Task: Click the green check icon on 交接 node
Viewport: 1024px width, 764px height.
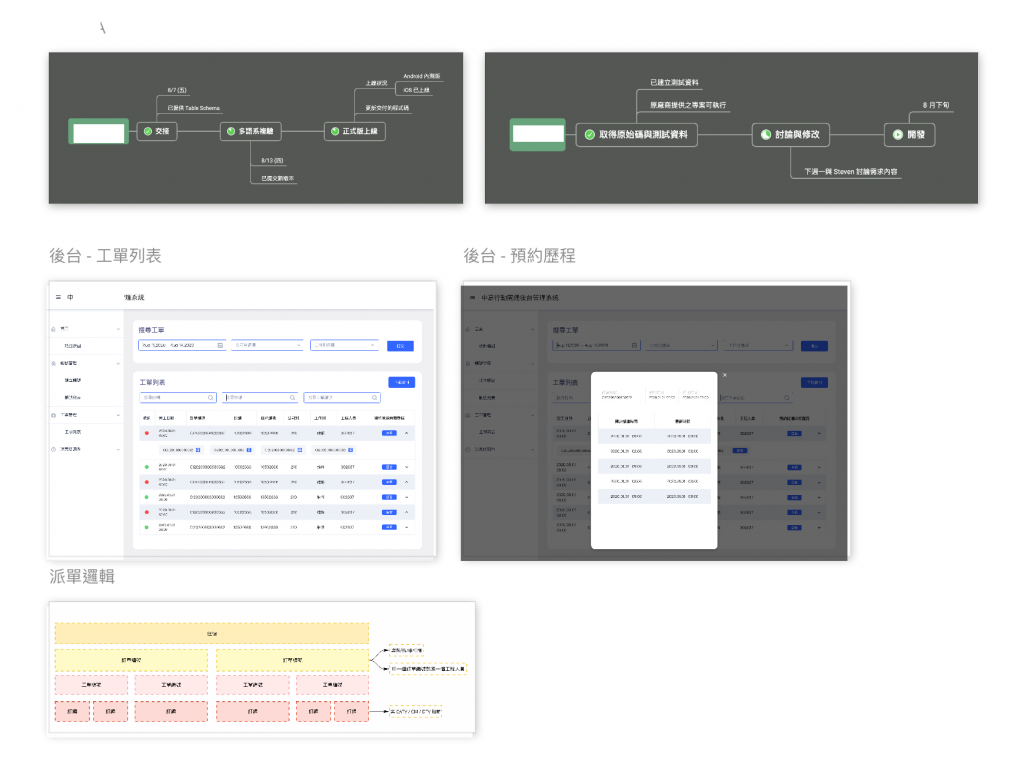Action: [x=148, y=131]
